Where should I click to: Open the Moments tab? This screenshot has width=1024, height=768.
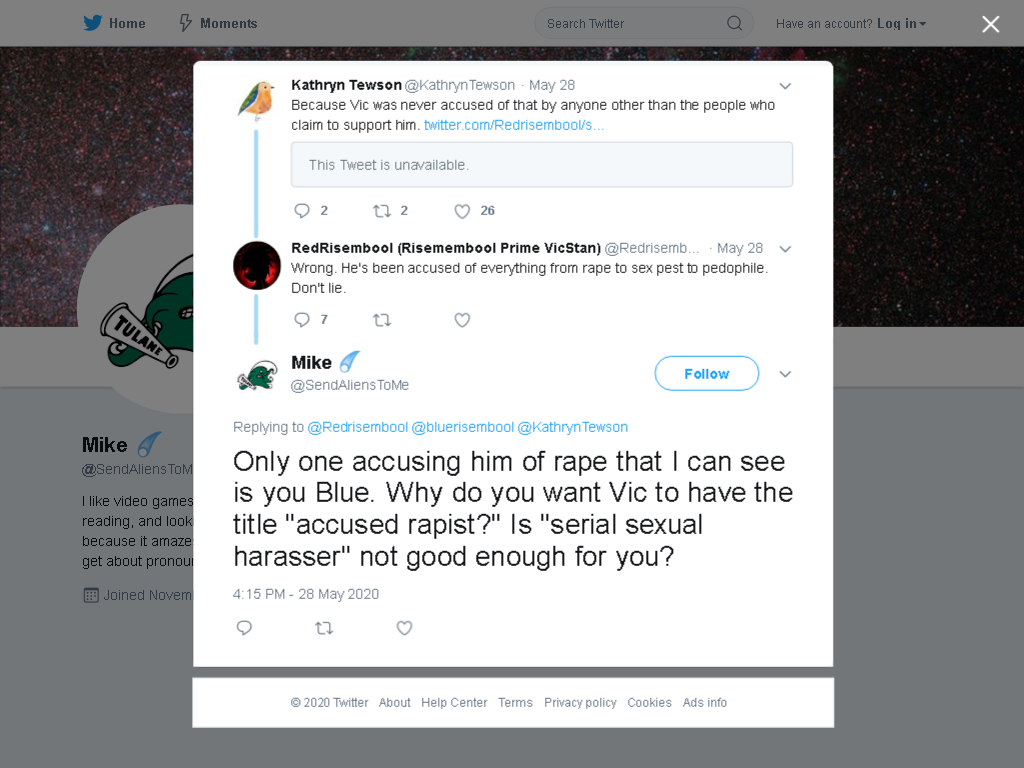[218, 24]
